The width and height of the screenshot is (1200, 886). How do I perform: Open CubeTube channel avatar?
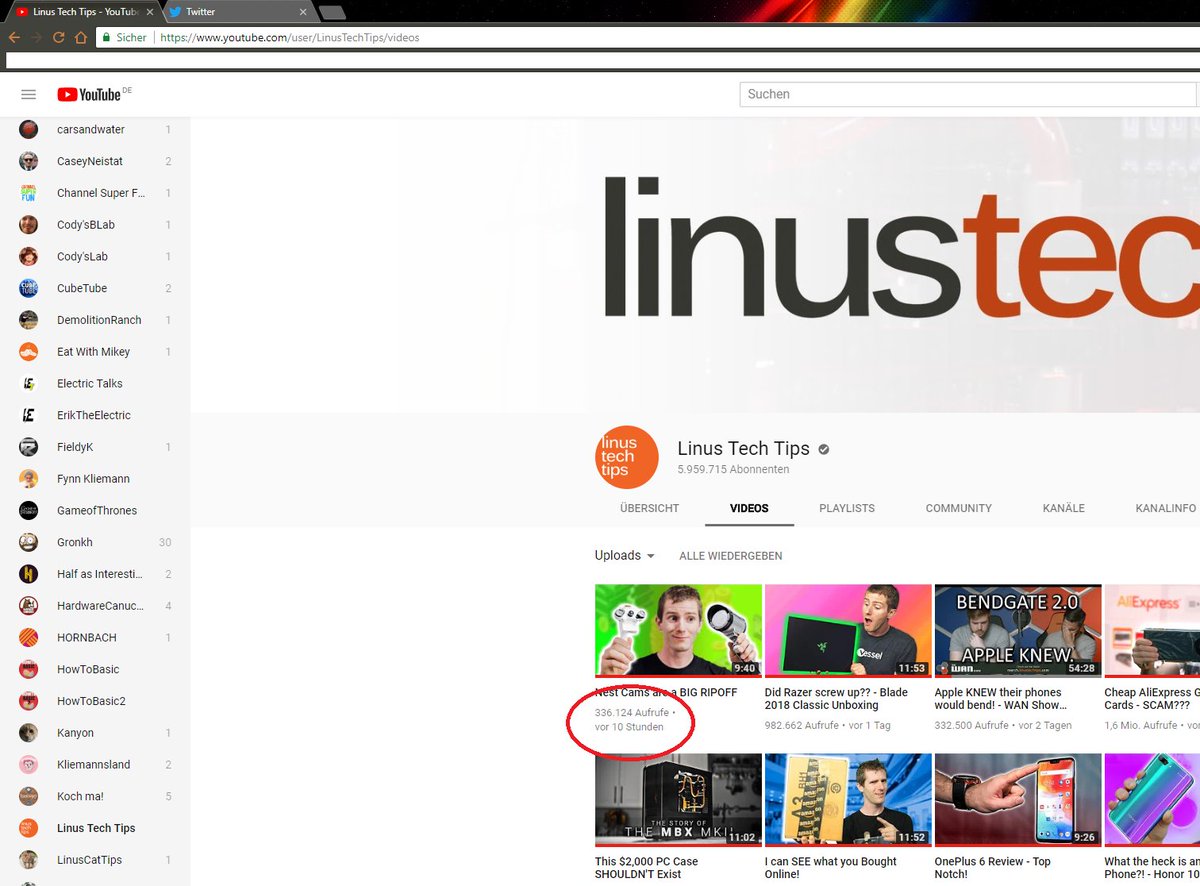coord(29,288)
